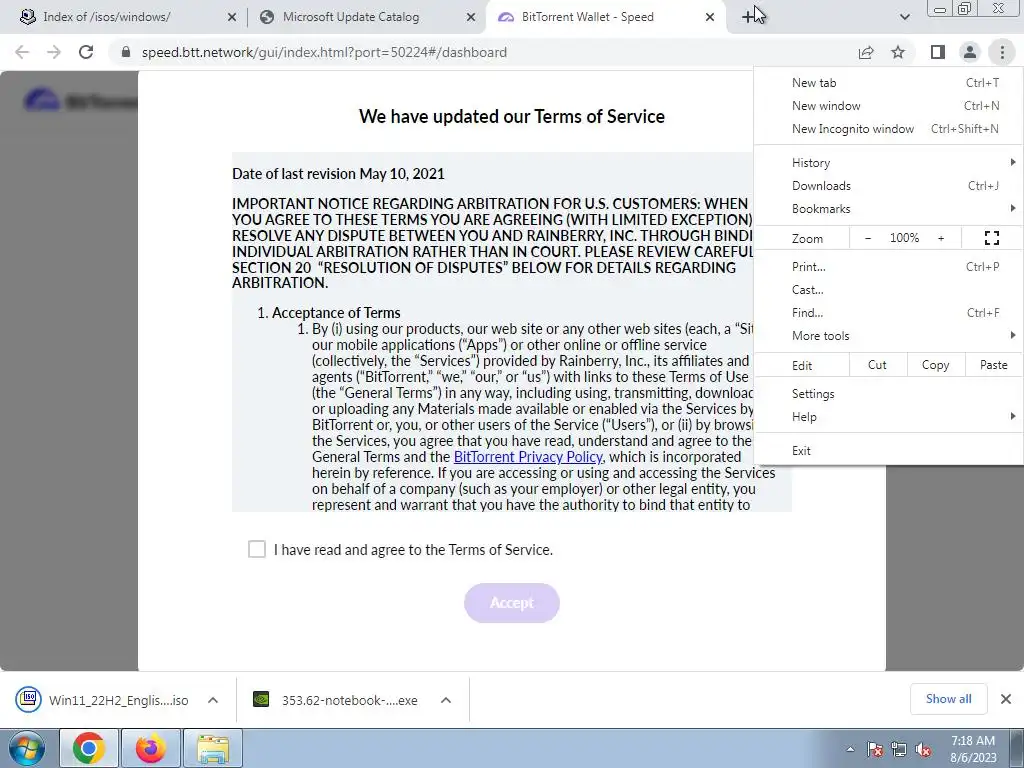The image size is (1024, 768).
Task: Click the browser Back arrow
Action: [x=22, y=52]
